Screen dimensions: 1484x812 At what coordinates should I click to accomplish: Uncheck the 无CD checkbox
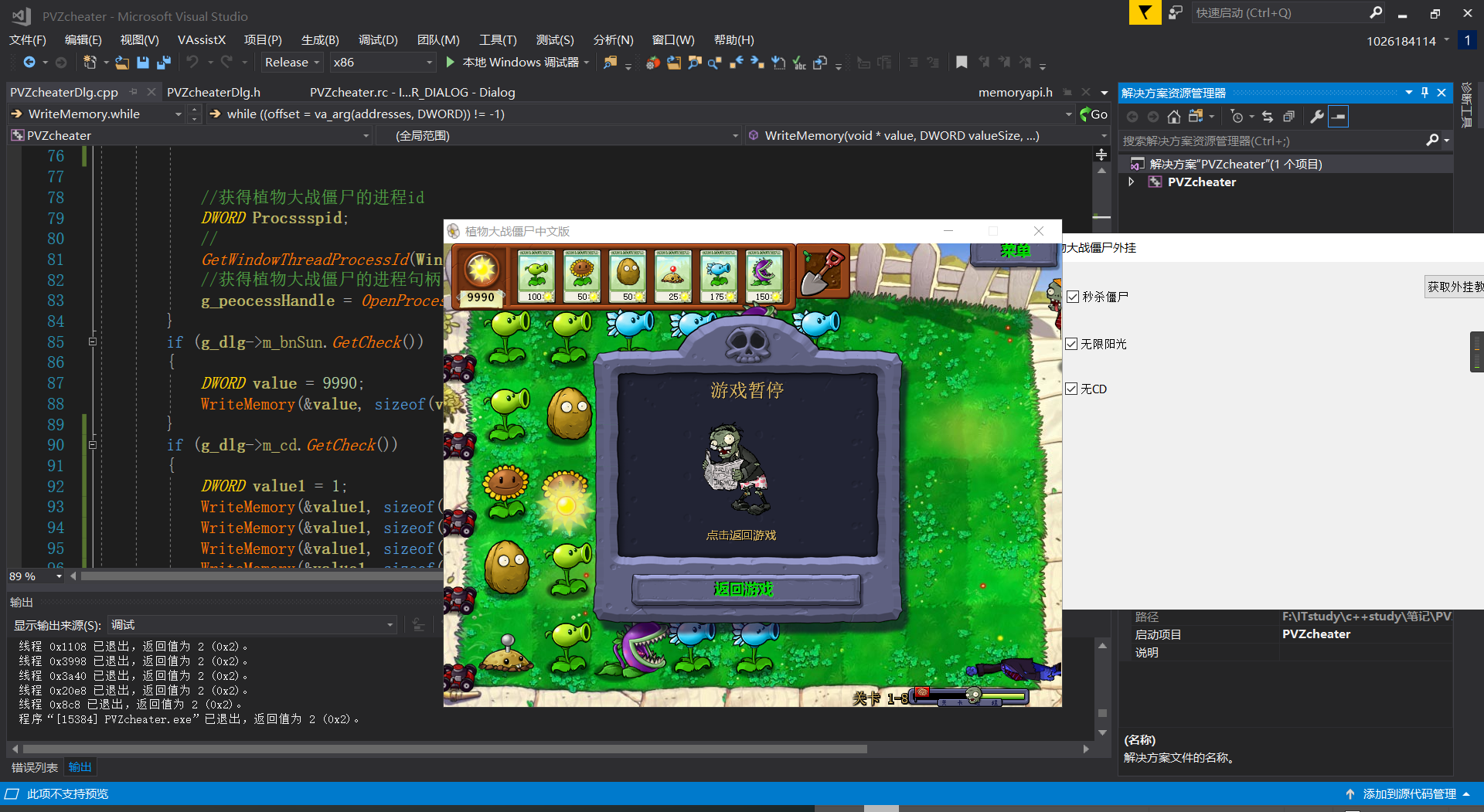(1071, 389)
